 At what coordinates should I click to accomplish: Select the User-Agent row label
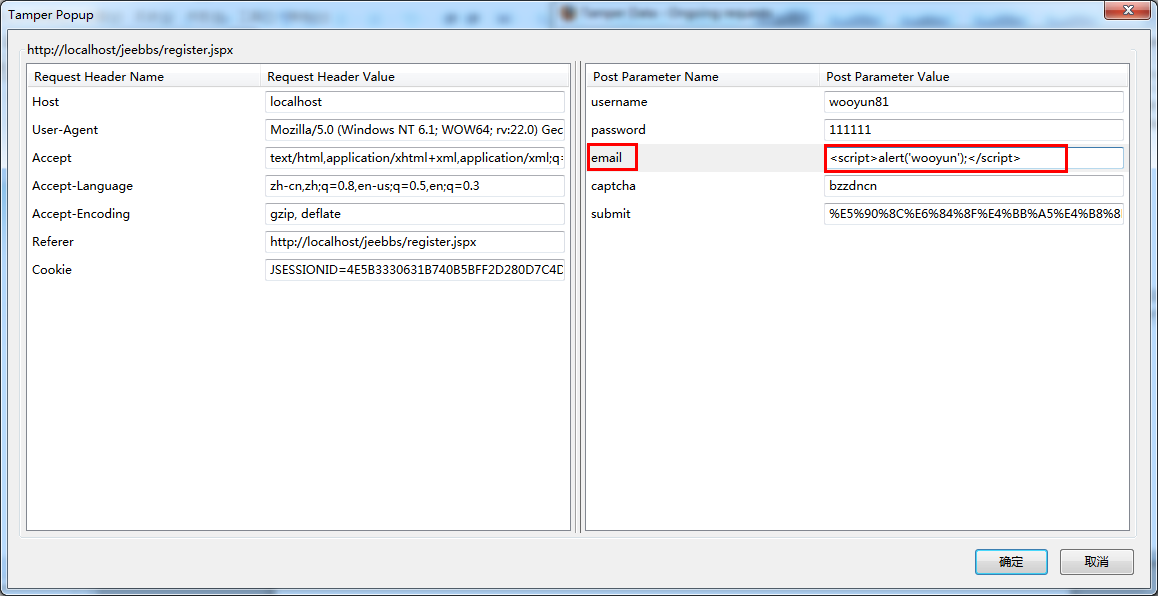[x=65, y=130]
